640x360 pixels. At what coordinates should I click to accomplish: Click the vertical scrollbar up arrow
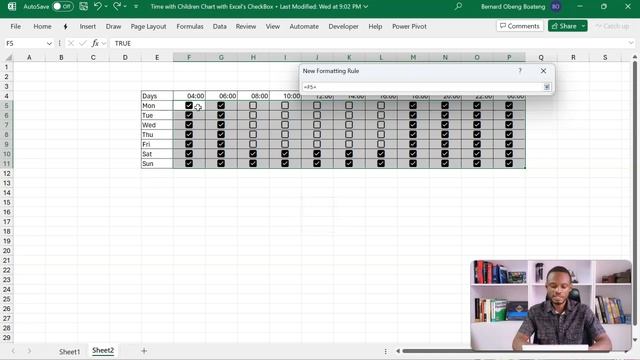[x=635, y=57]
